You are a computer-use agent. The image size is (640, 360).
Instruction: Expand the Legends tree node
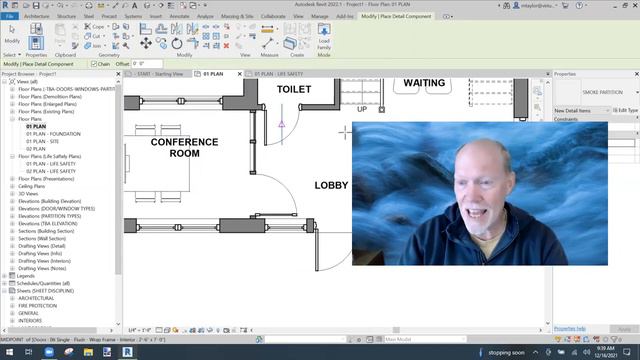[x=4, y=276]
